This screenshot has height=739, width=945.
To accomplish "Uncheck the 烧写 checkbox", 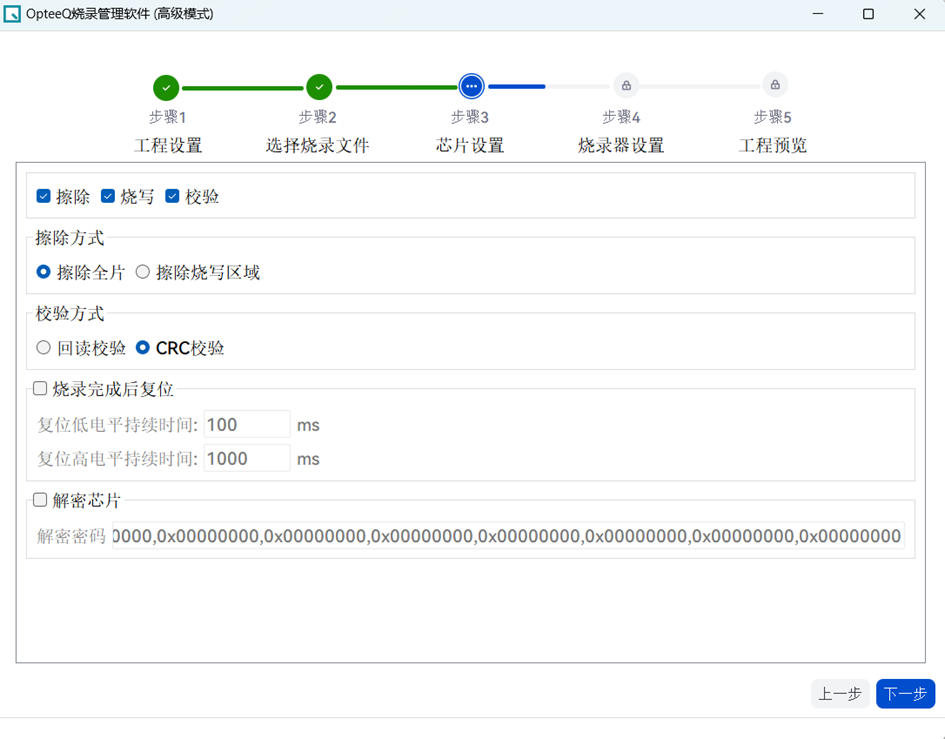I will coord(108,196).
